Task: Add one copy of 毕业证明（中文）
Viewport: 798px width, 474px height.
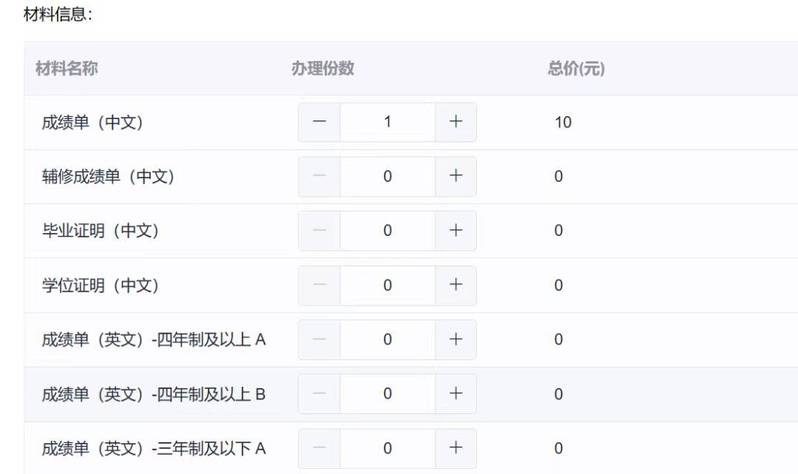Action: (456, 230)
